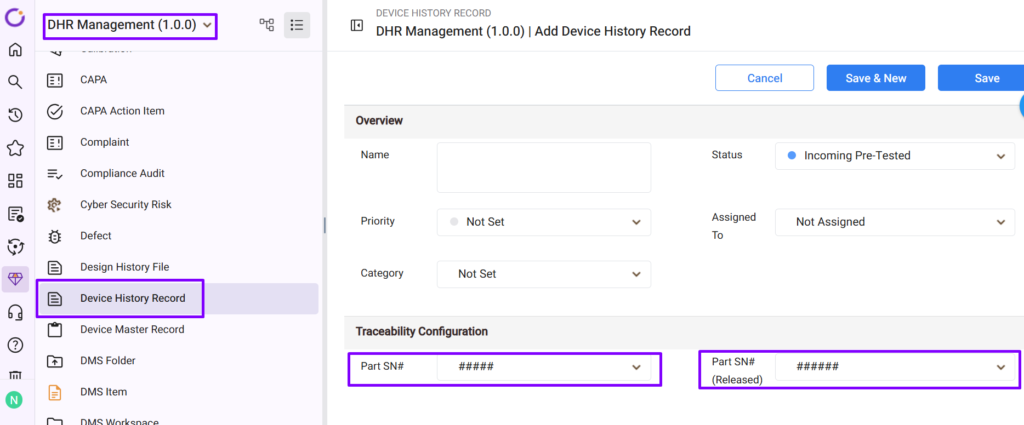
Task: Open the Status dropdown showing Incoming Pre-Tested
Action: point(895,156)
